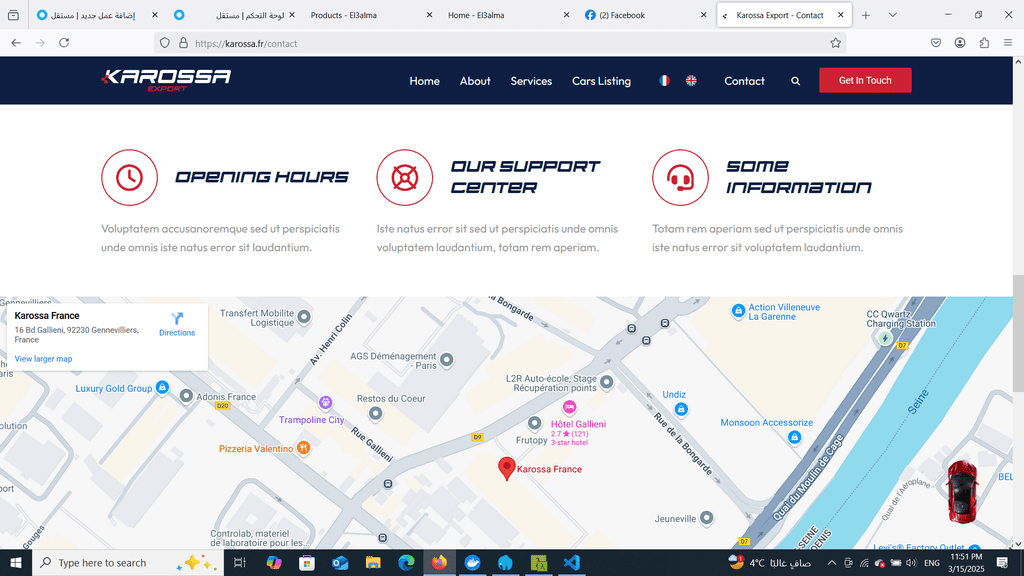Switch site language to English flag

coord(691,80)
